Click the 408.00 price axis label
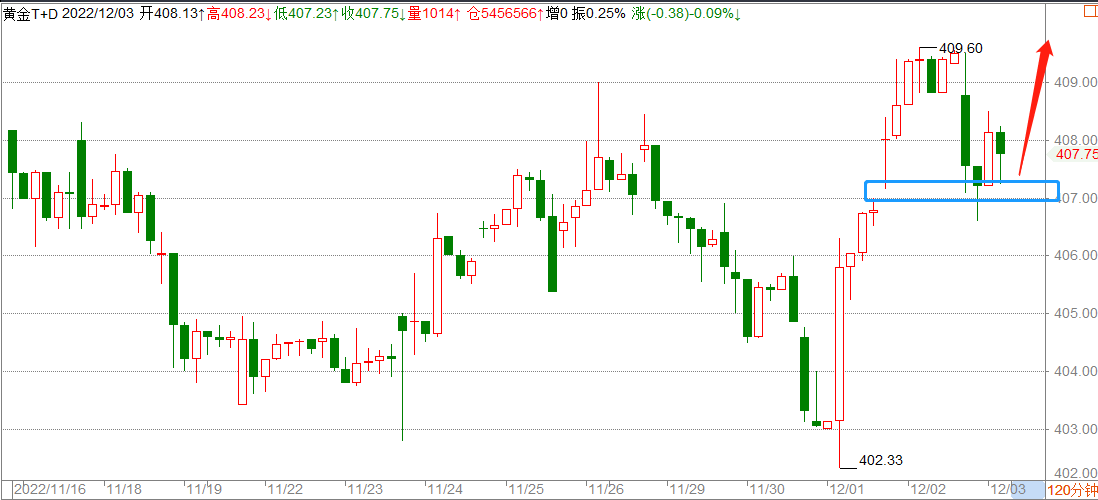The image size is (1098, 500). pos(1076,140)
